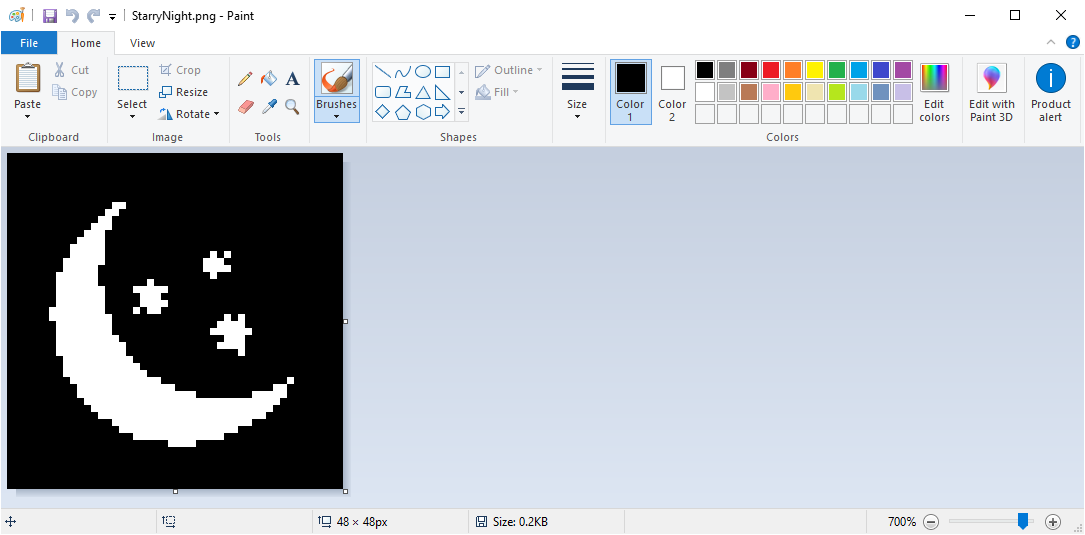Click the Zoom out minus button
The image size is (1085, 535).
931,522
